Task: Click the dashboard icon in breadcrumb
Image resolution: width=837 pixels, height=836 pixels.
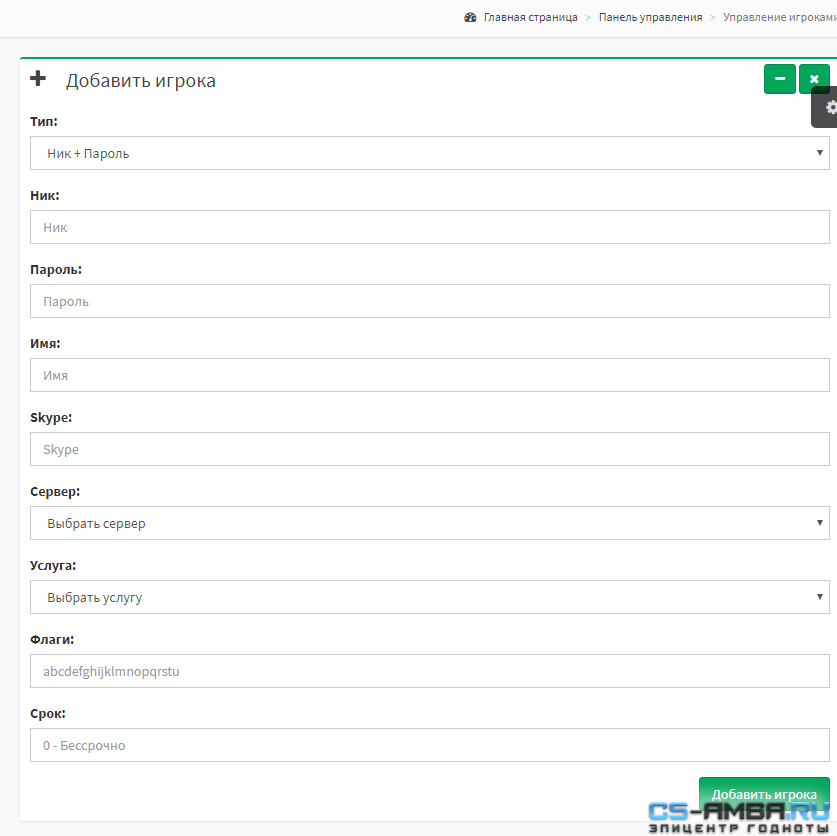Action: click(470, 17)
